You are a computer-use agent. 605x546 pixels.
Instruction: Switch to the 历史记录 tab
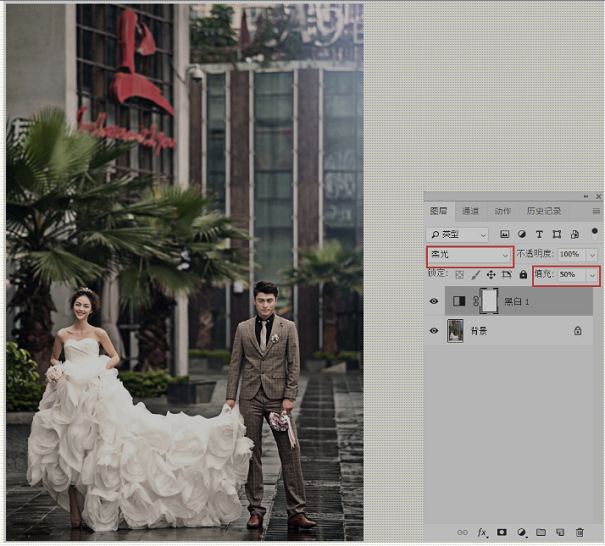tap(544, 211)
